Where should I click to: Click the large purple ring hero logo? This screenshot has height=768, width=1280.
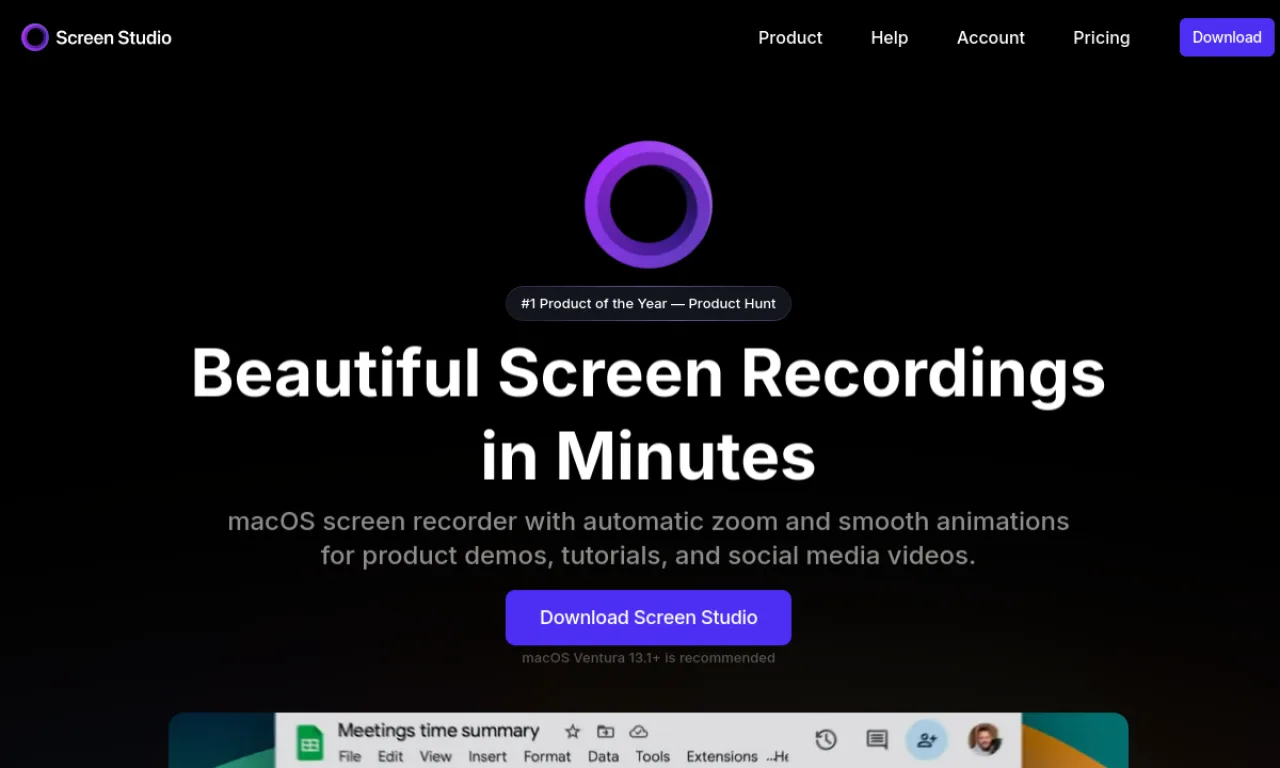[648, 204]
